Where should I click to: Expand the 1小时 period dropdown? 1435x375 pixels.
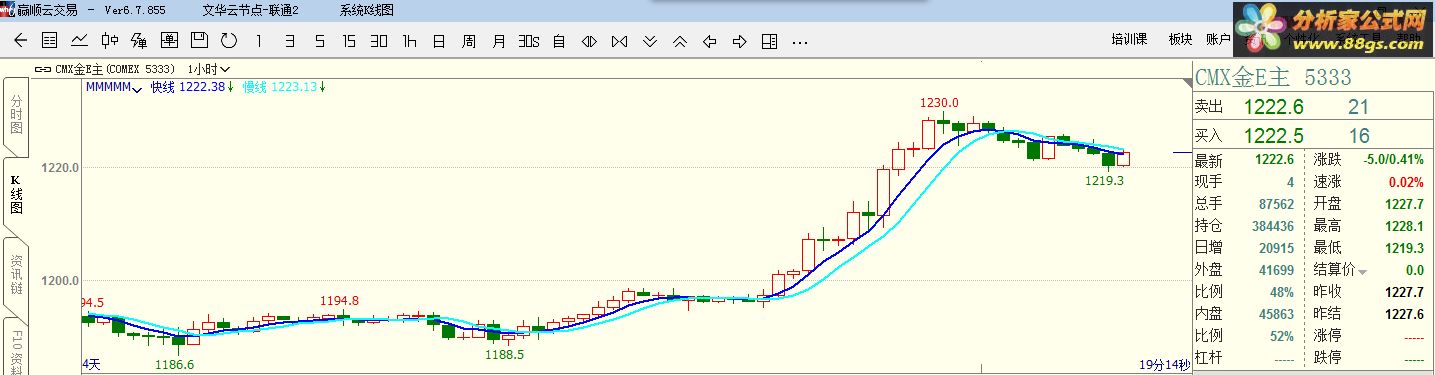pyautogui.click(x=209, y=69)
